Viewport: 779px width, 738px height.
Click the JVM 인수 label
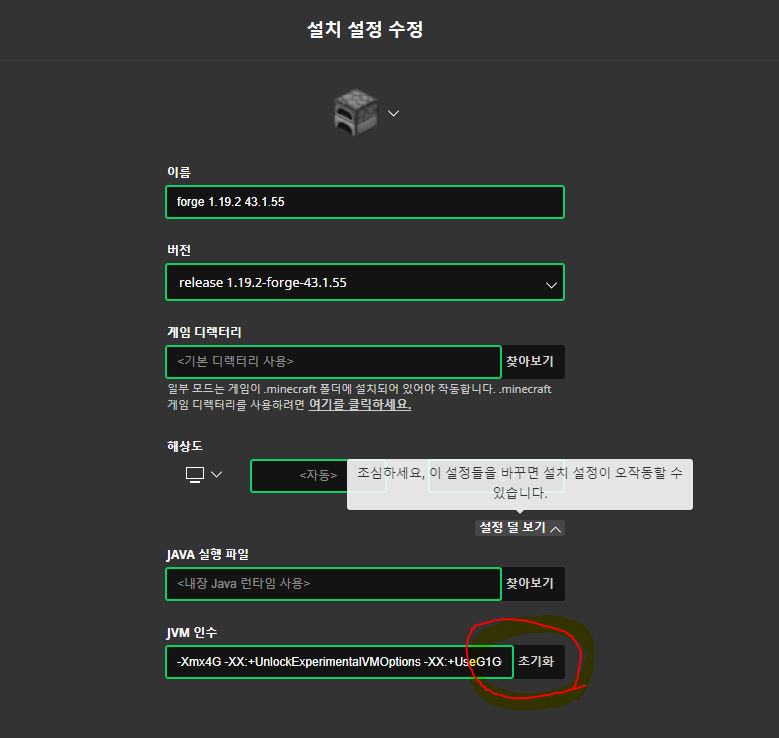(x=192, y=633)
